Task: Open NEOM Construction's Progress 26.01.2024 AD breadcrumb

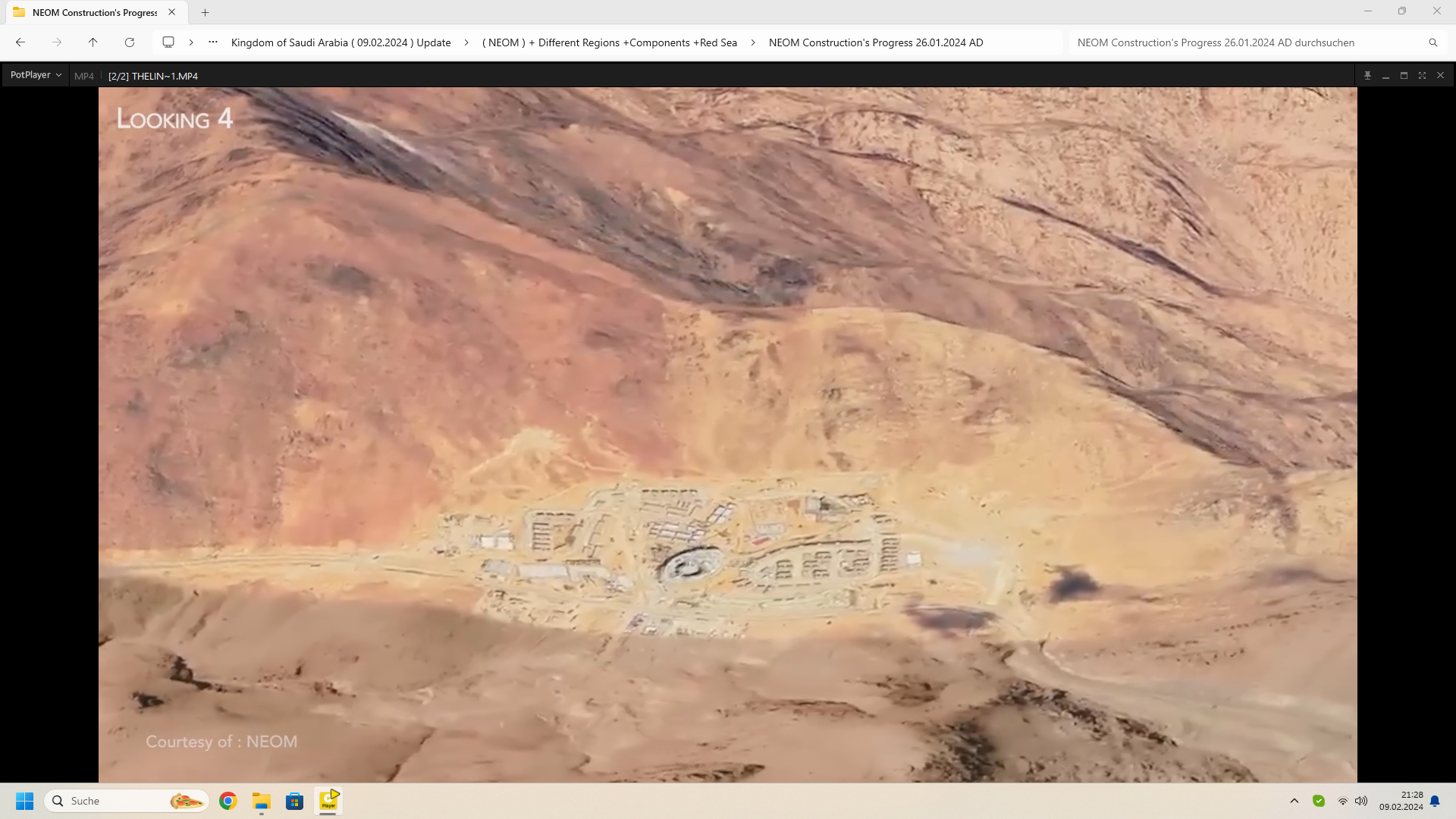Action: point(876,42)
